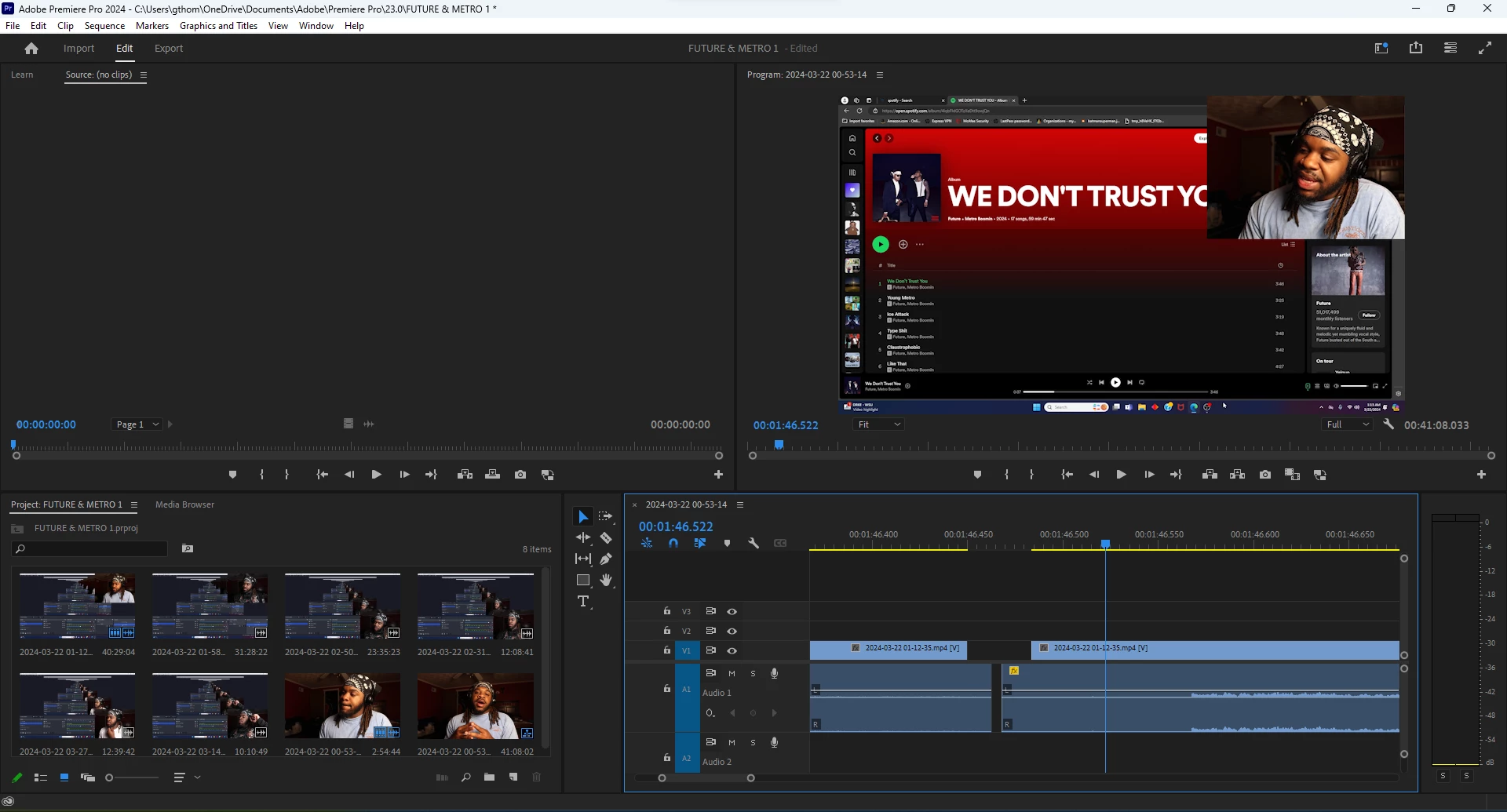Screen dimensions: 1507x812
Task: Open the Export workspace
Action: [x=169, y=49]
